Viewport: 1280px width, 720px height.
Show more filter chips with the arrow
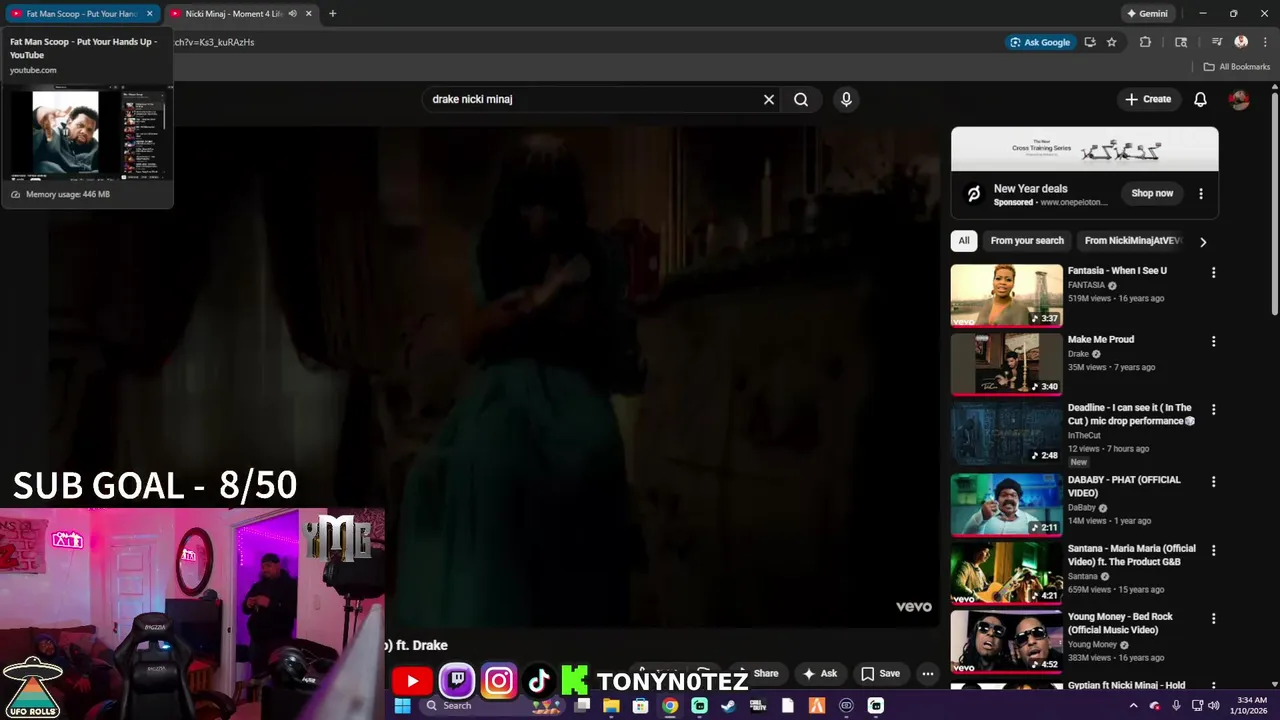coord(1203,242)
